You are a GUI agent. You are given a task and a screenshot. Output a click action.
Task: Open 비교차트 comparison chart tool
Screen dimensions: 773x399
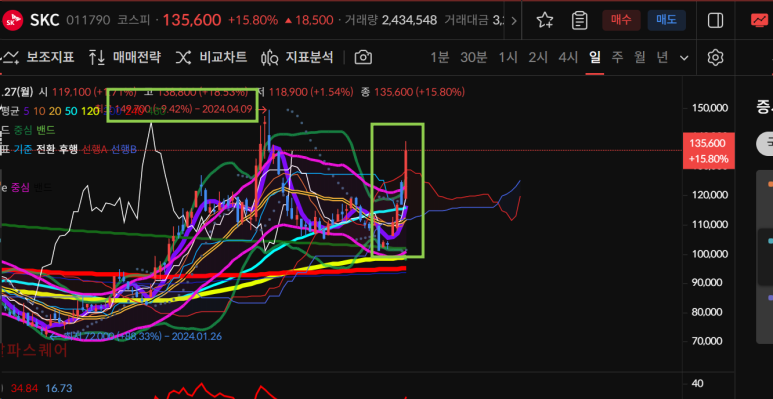pos(211,58)
